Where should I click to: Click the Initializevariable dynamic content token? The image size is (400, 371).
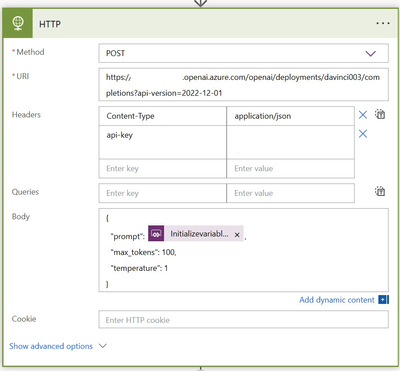click(x=196, y=233)
